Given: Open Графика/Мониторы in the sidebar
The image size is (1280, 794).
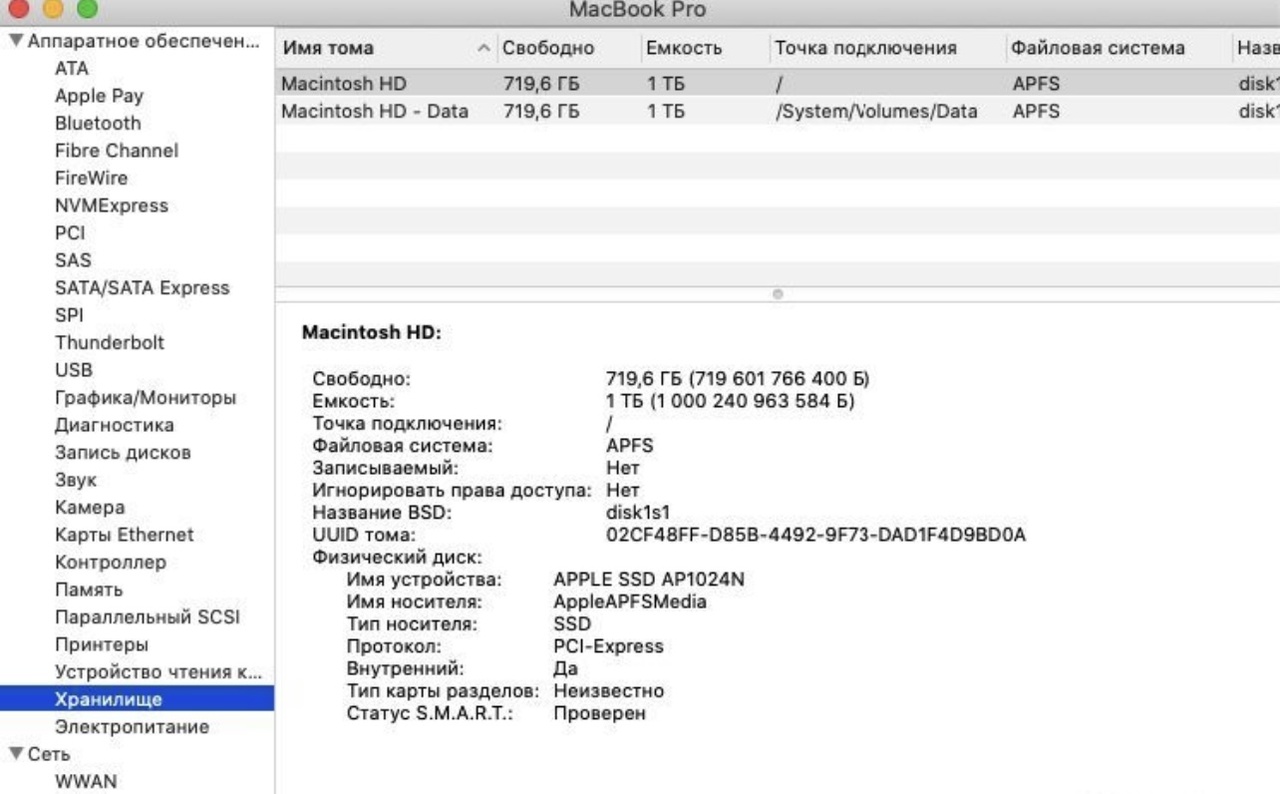Looking at the screenshot, I should pos(146,397).
